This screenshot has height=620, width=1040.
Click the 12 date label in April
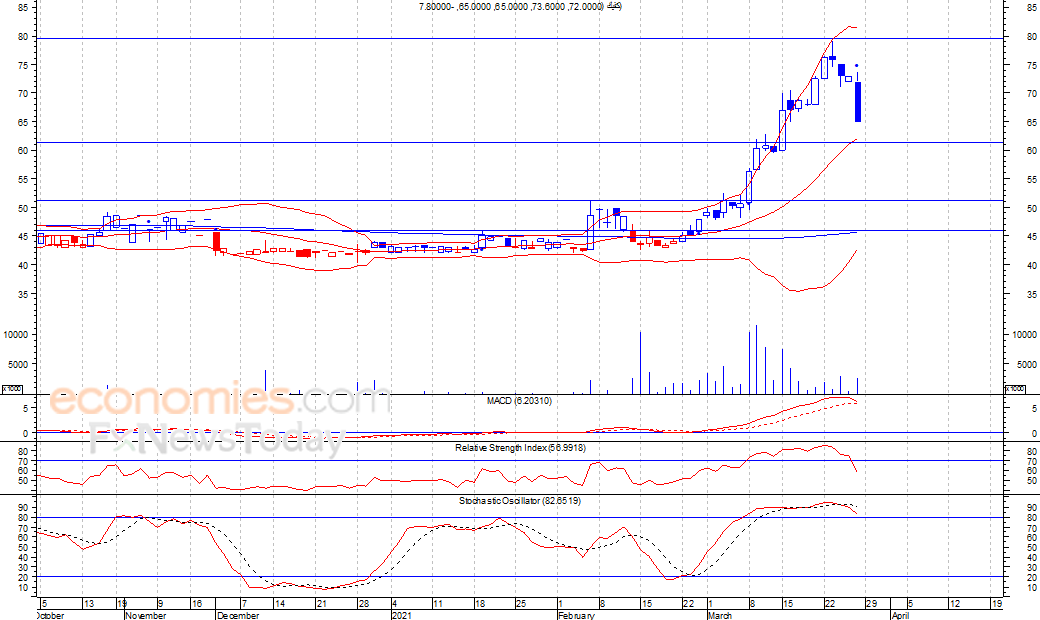point(955,604)
